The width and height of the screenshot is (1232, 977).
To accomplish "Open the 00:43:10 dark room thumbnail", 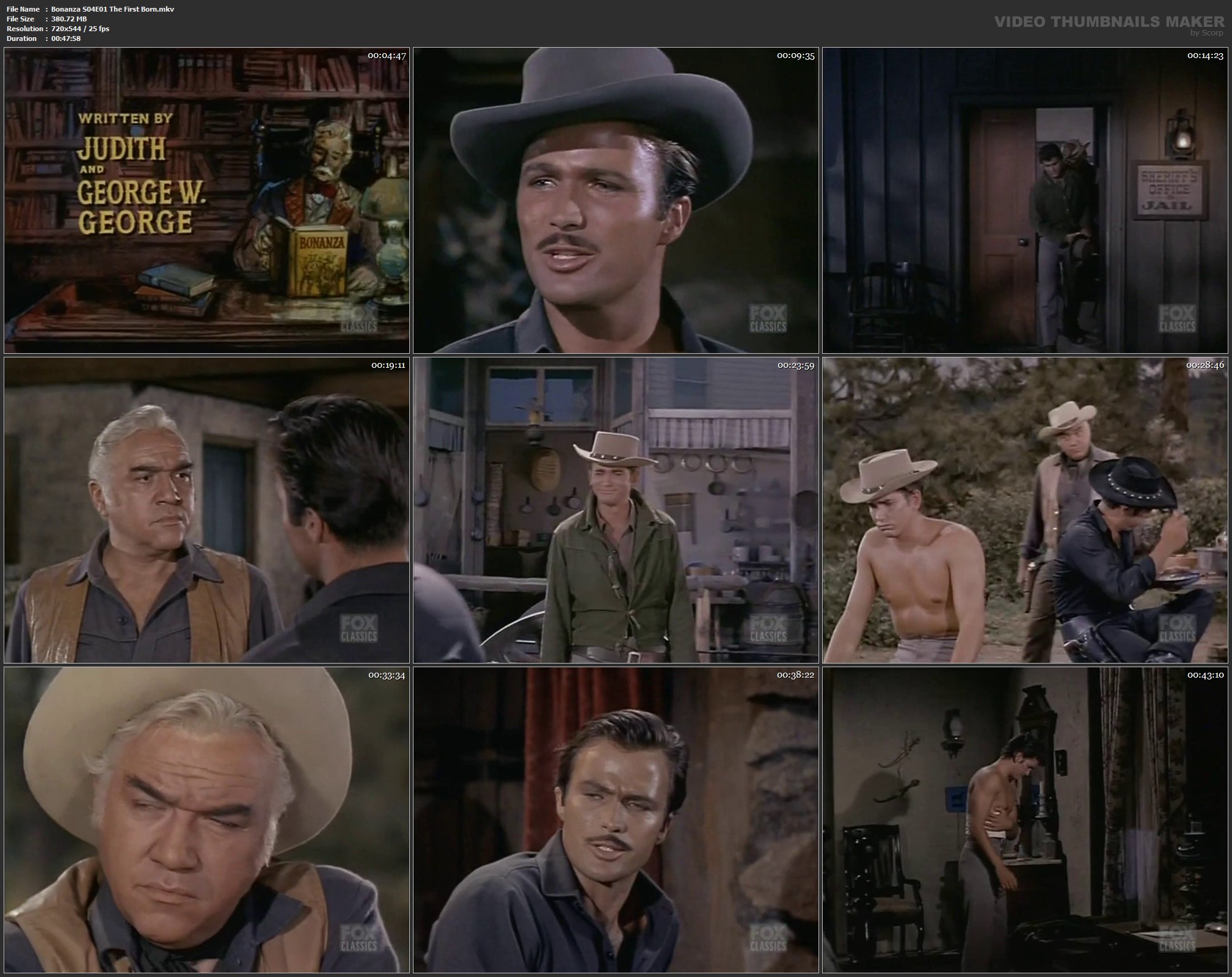I will pos(1025,820).
